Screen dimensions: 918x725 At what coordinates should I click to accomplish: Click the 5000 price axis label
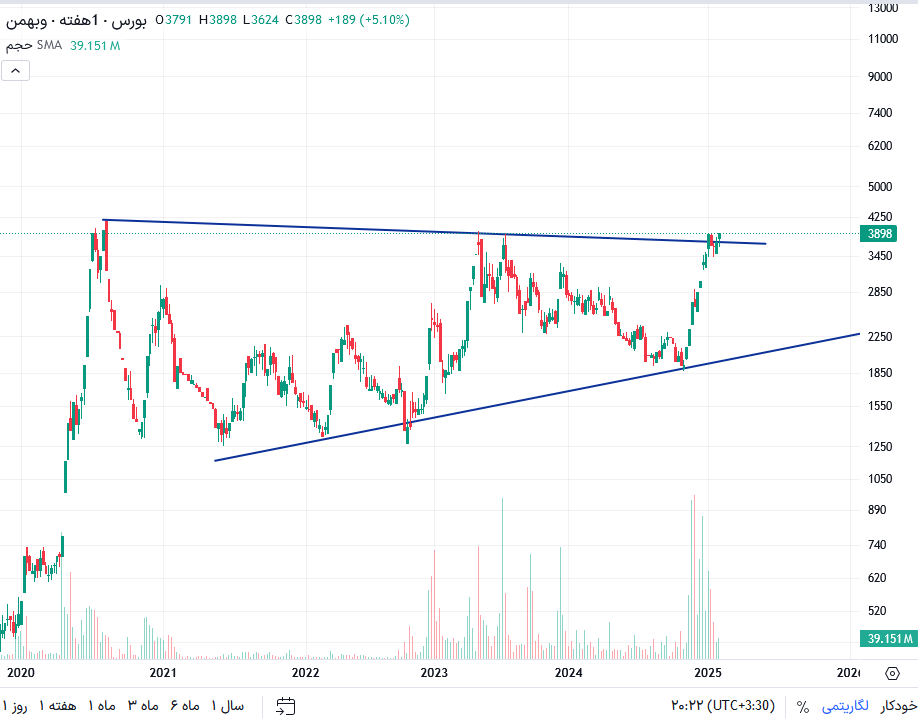[880, 187]
